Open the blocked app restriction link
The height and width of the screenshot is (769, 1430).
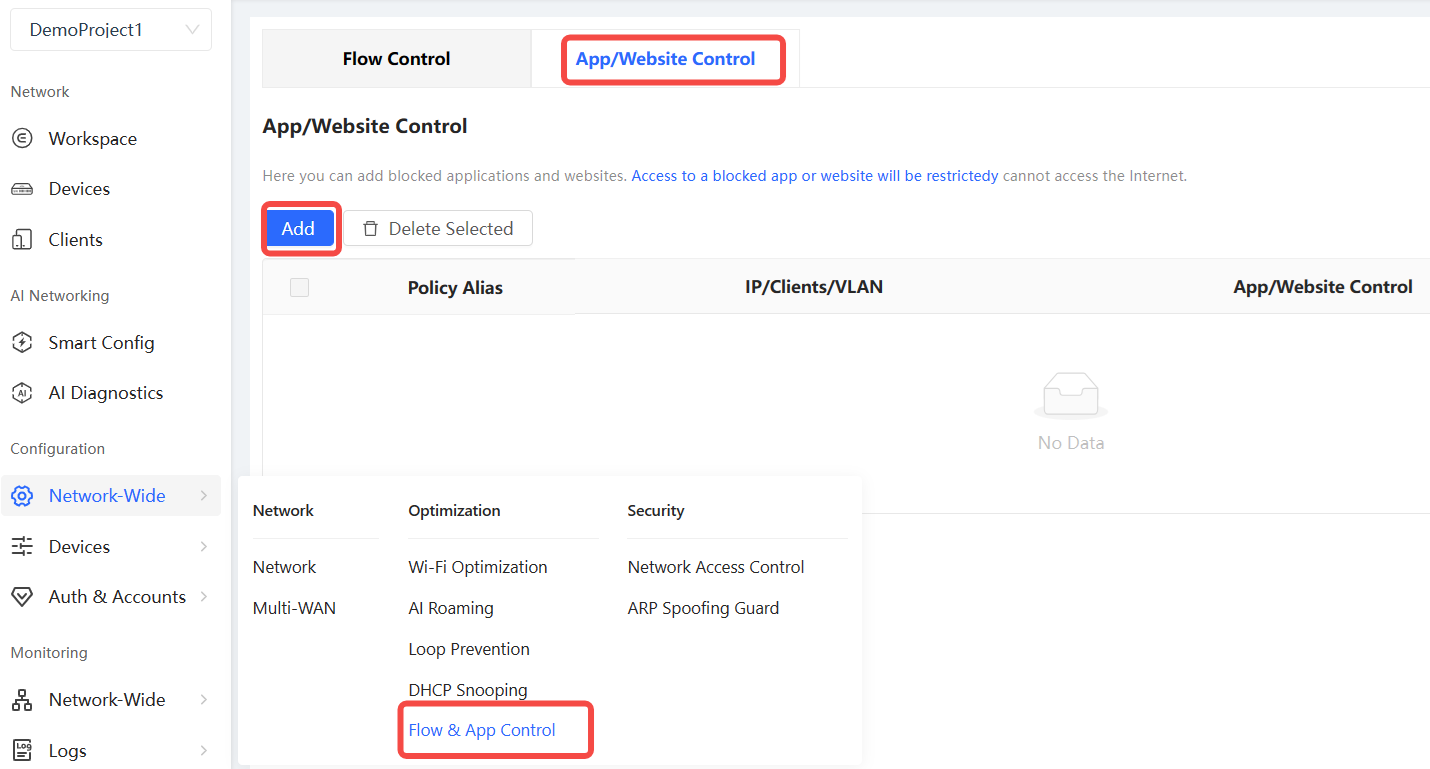tap(814, 176)
